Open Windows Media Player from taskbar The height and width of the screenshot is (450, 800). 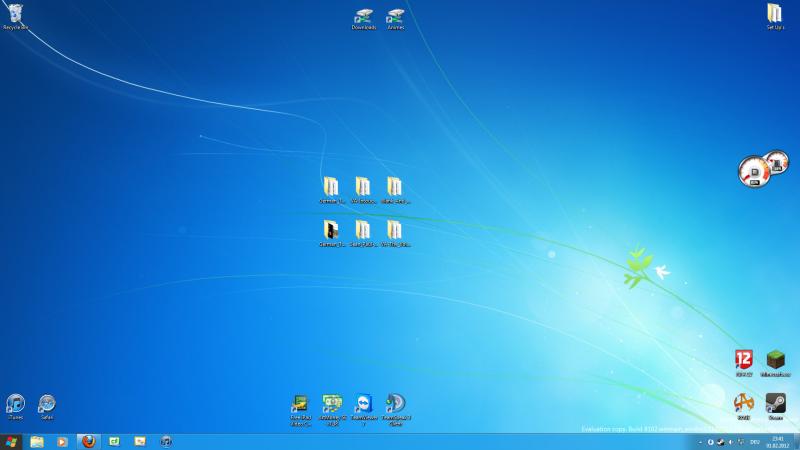[62, 441]
